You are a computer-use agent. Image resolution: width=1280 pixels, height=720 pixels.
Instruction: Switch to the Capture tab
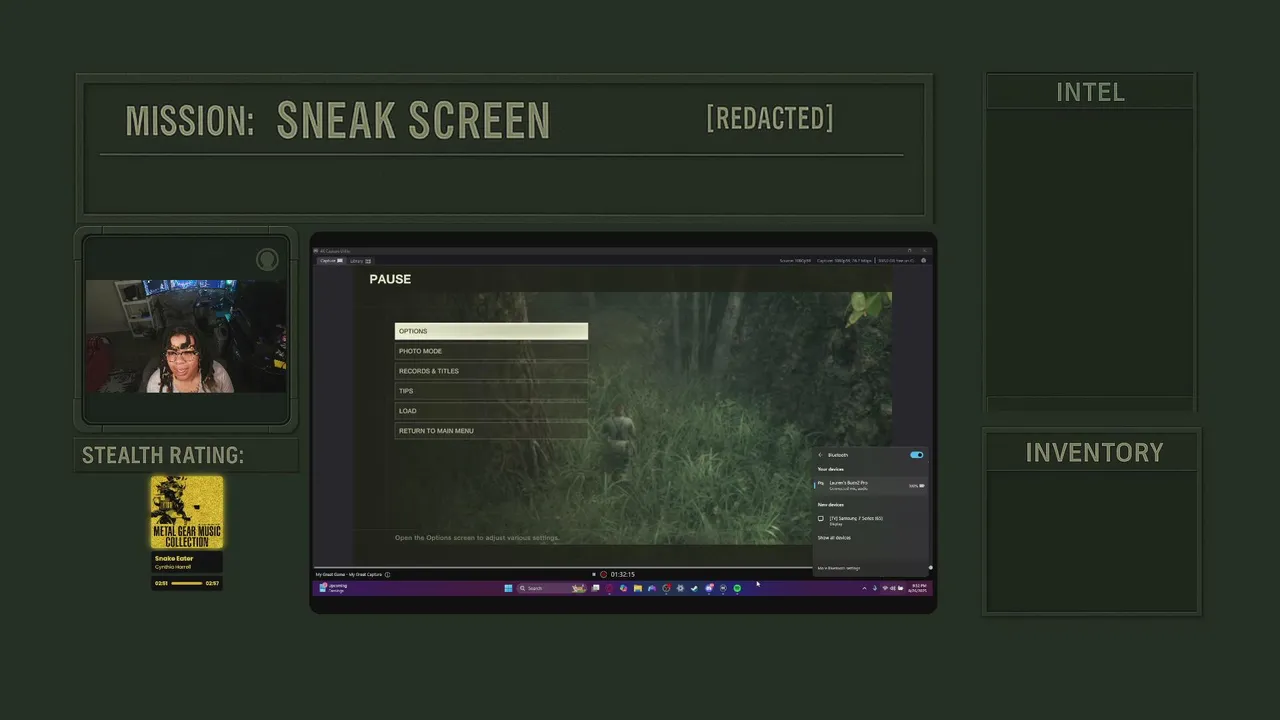(x=331, y=260)
